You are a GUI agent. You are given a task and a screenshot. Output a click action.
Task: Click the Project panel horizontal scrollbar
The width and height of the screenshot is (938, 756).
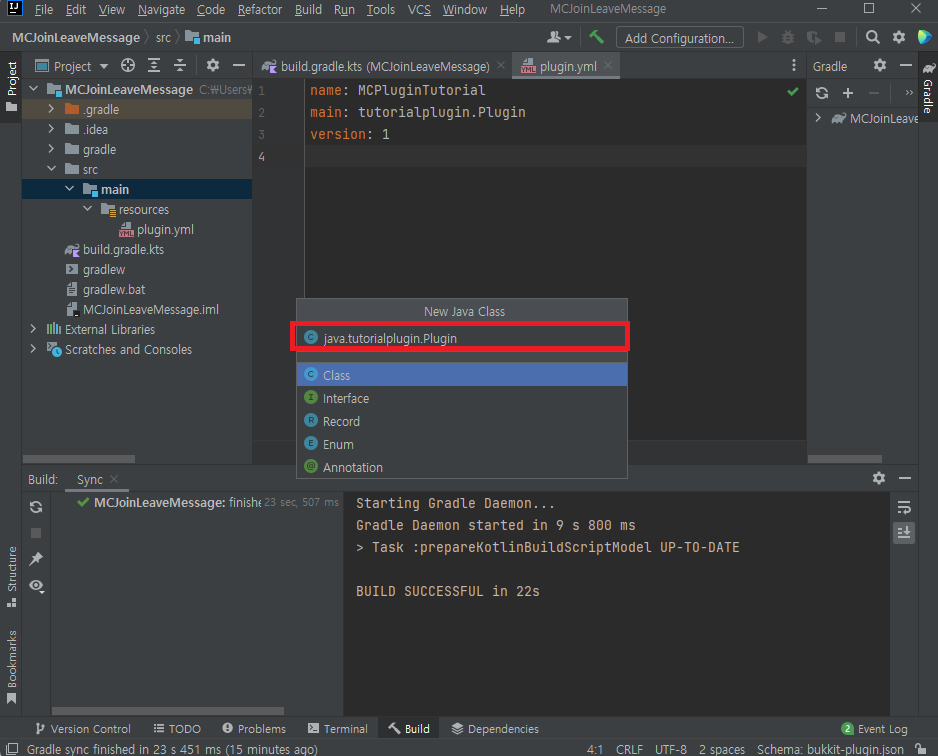tap(78, 459)
